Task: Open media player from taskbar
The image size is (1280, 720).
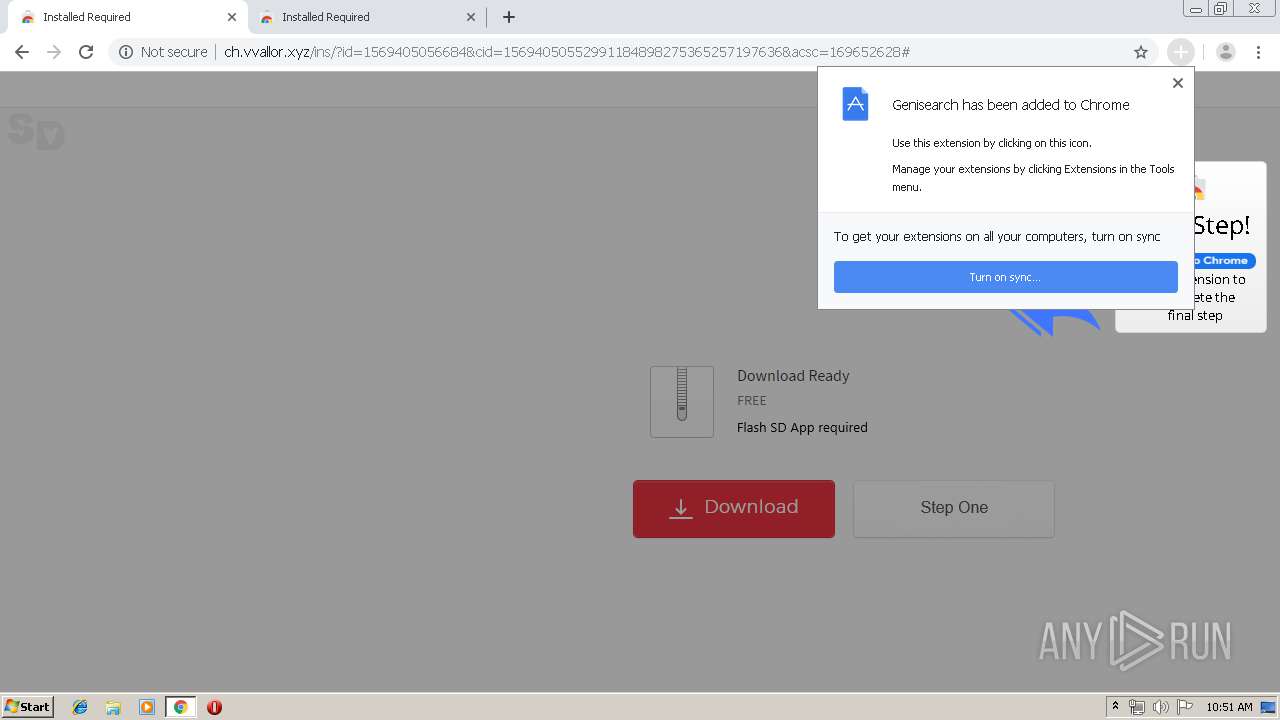Action: coord(147,707)
